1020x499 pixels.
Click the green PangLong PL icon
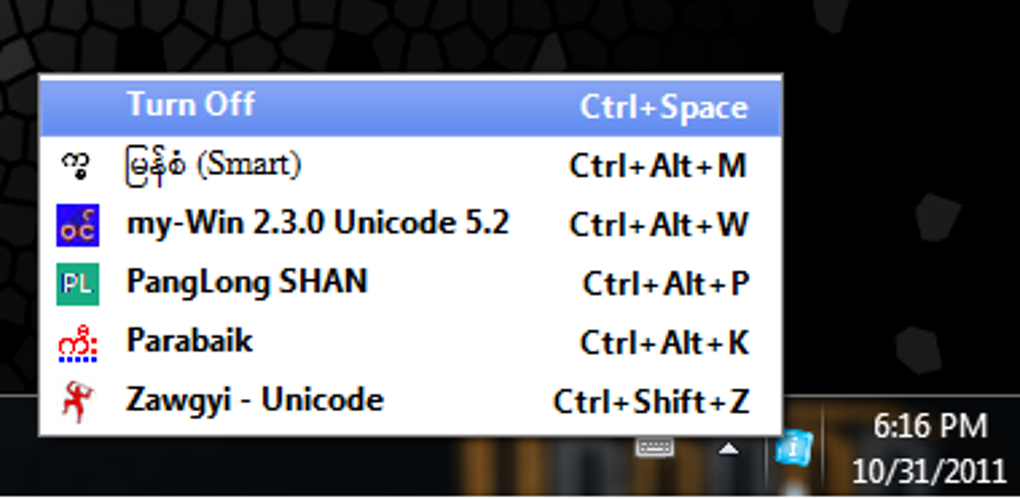77,283
